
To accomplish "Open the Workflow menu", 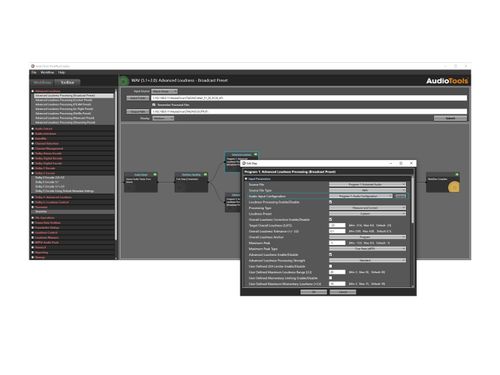I will point(47,72).
